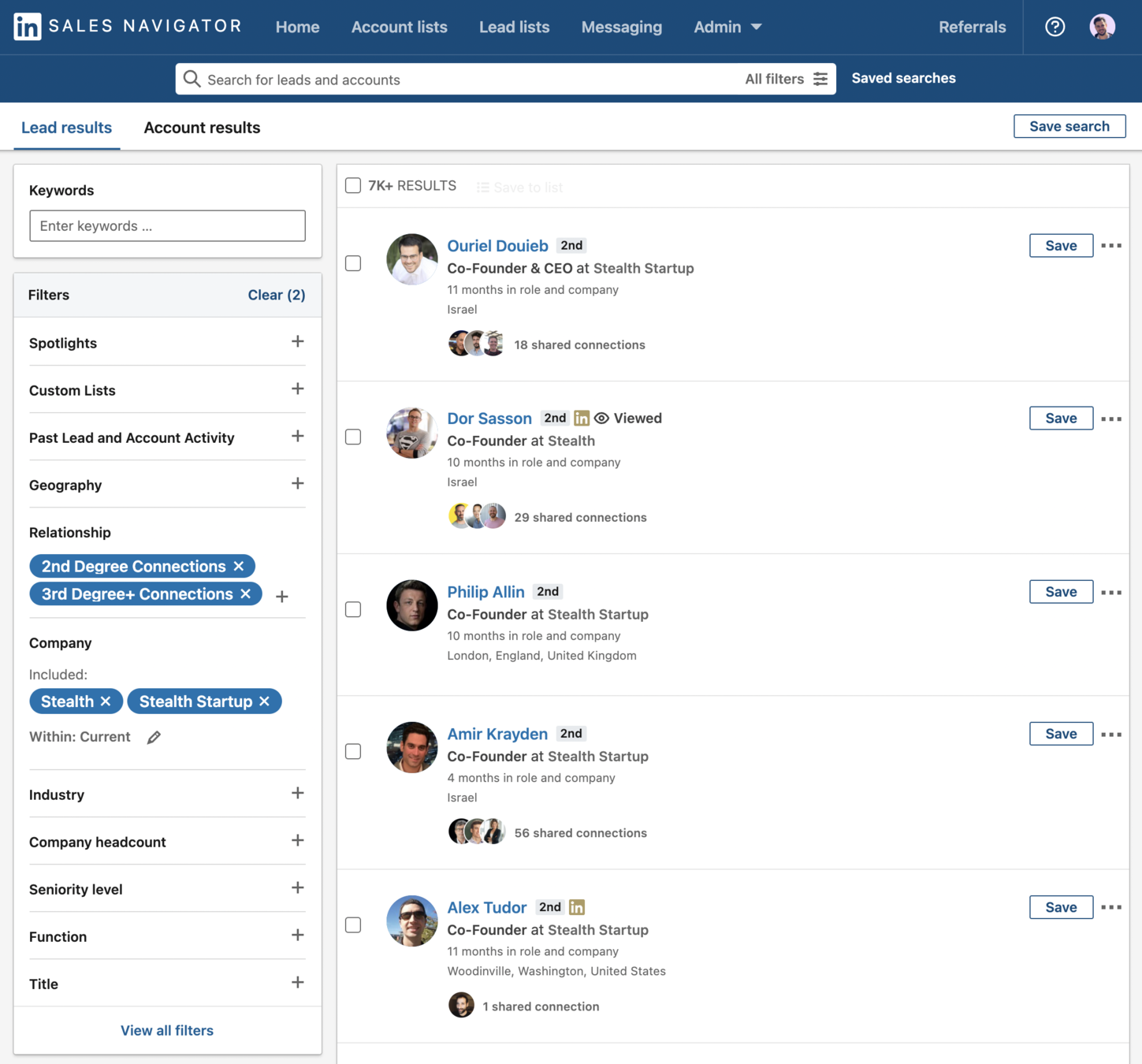The image size is (1142, 1064).
Task: Click the search magnifier icon
Action: (x=192, y=79)
